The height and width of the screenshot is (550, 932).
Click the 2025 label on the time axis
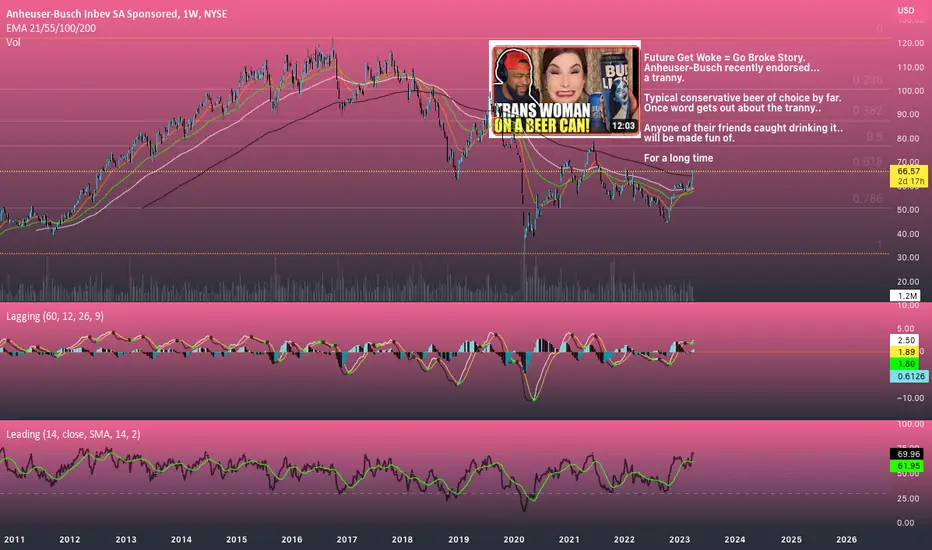tap(791, 539)
